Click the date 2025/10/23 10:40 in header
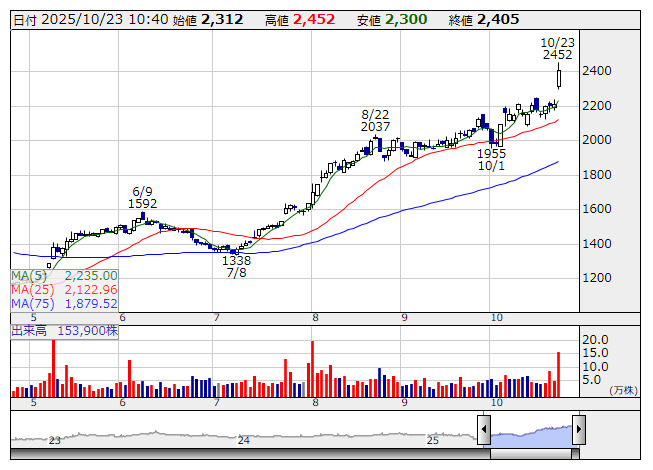This screenshot has height=470, width=653. 91,20
